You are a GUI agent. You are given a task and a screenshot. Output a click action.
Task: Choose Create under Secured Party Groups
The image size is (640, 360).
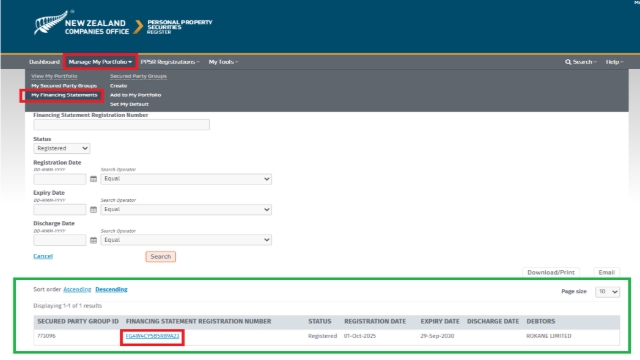coord(118,86)
